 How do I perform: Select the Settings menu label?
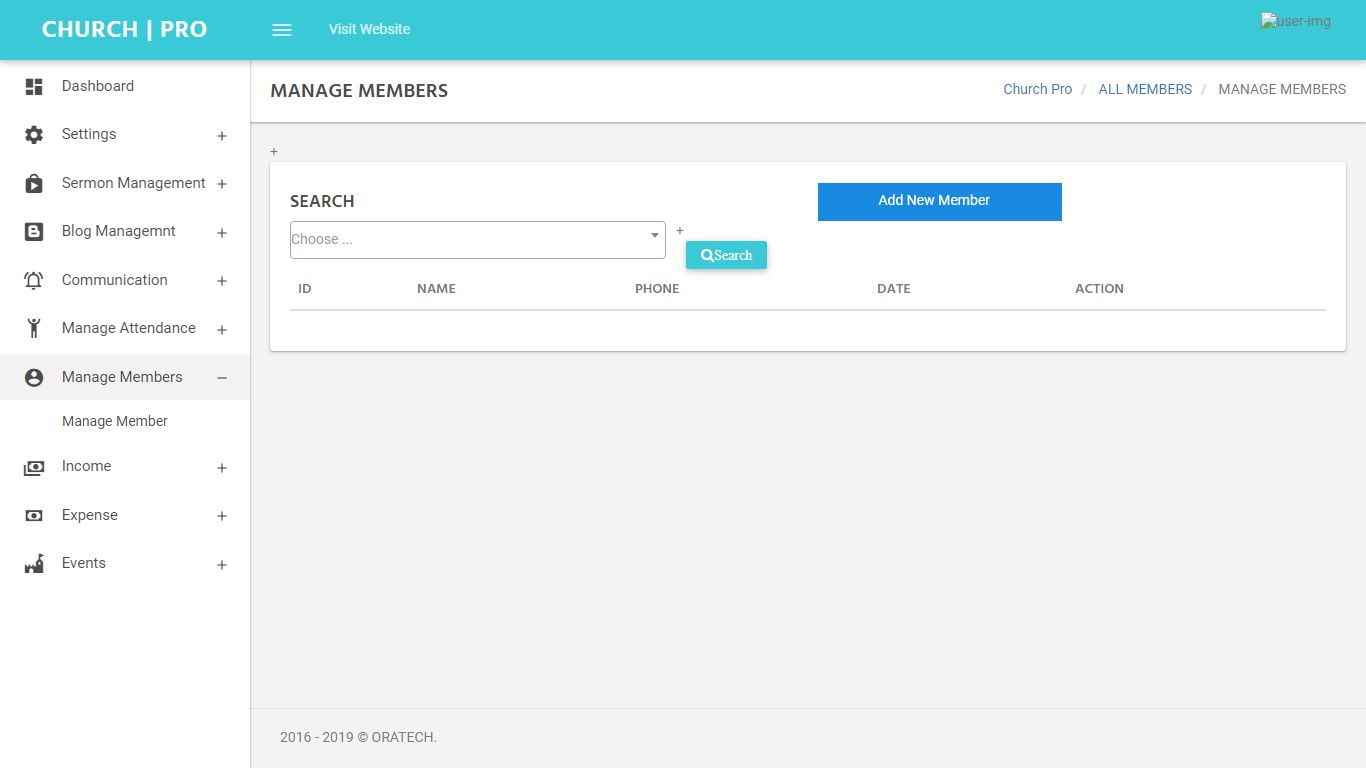point(89,134)
